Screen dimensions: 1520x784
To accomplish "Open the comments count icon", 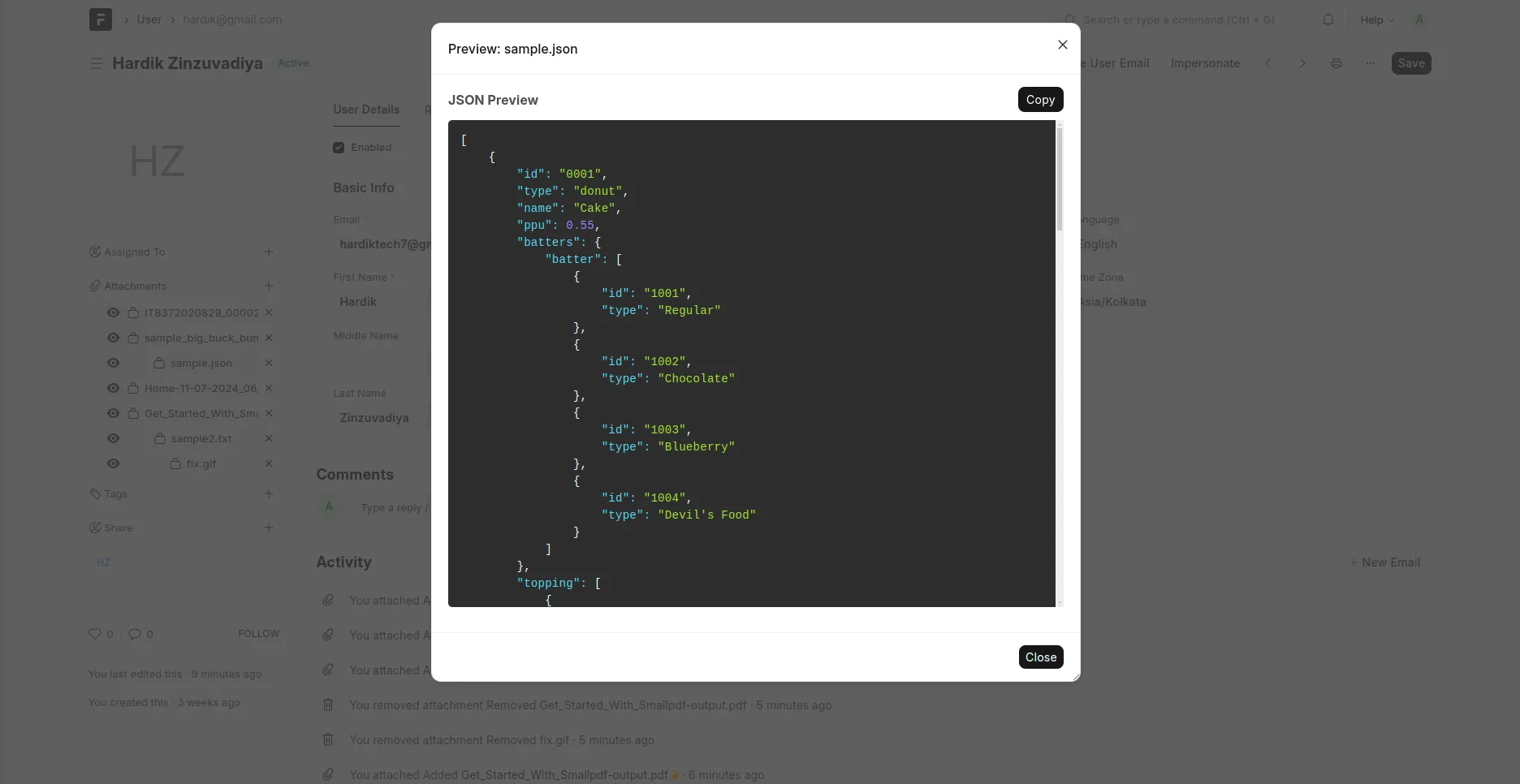I will [135, 634].
